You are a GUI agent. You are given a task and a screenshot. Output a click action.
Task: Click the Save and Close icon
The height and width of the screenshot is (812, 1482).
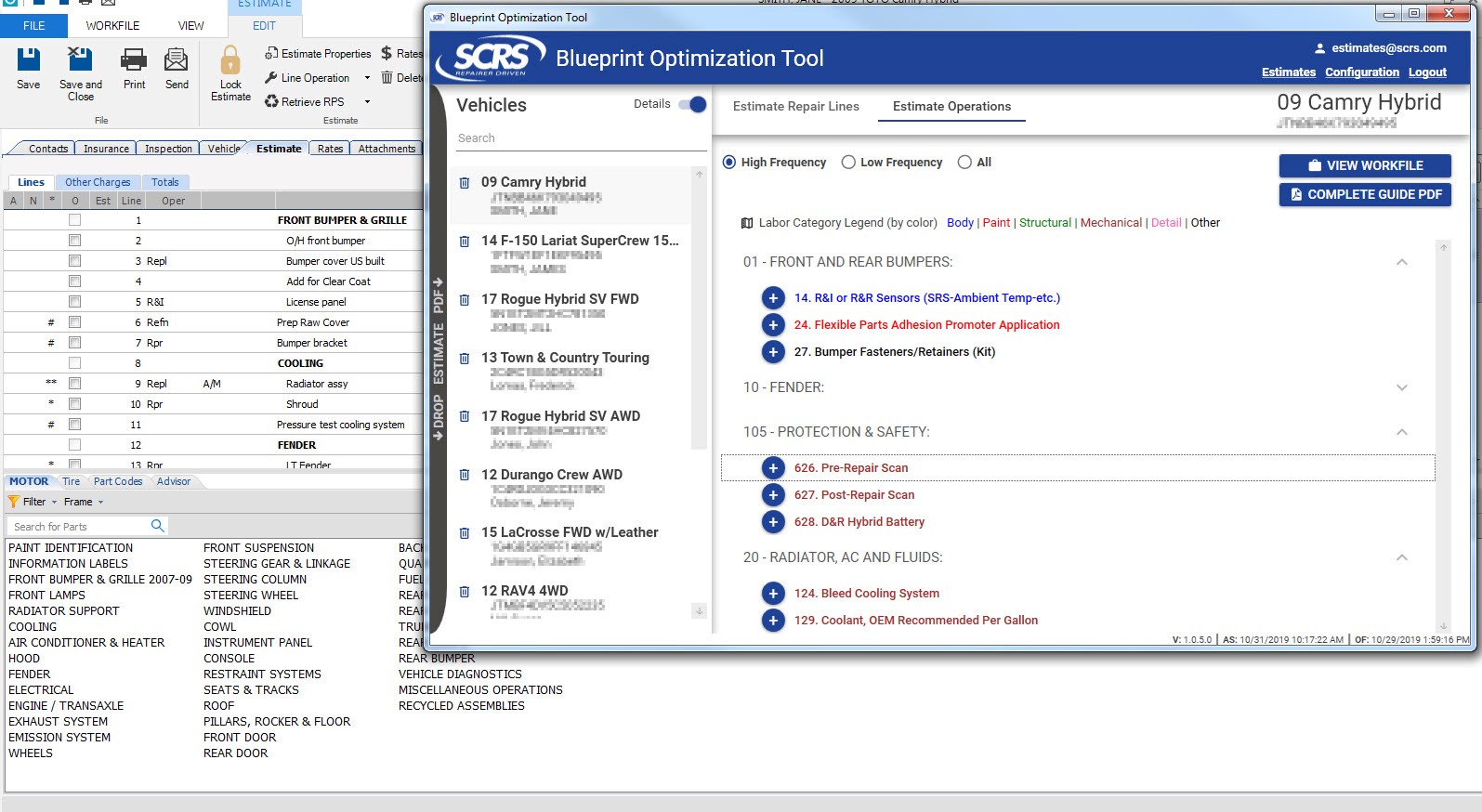pyautogui.click(x=80, y=60)
